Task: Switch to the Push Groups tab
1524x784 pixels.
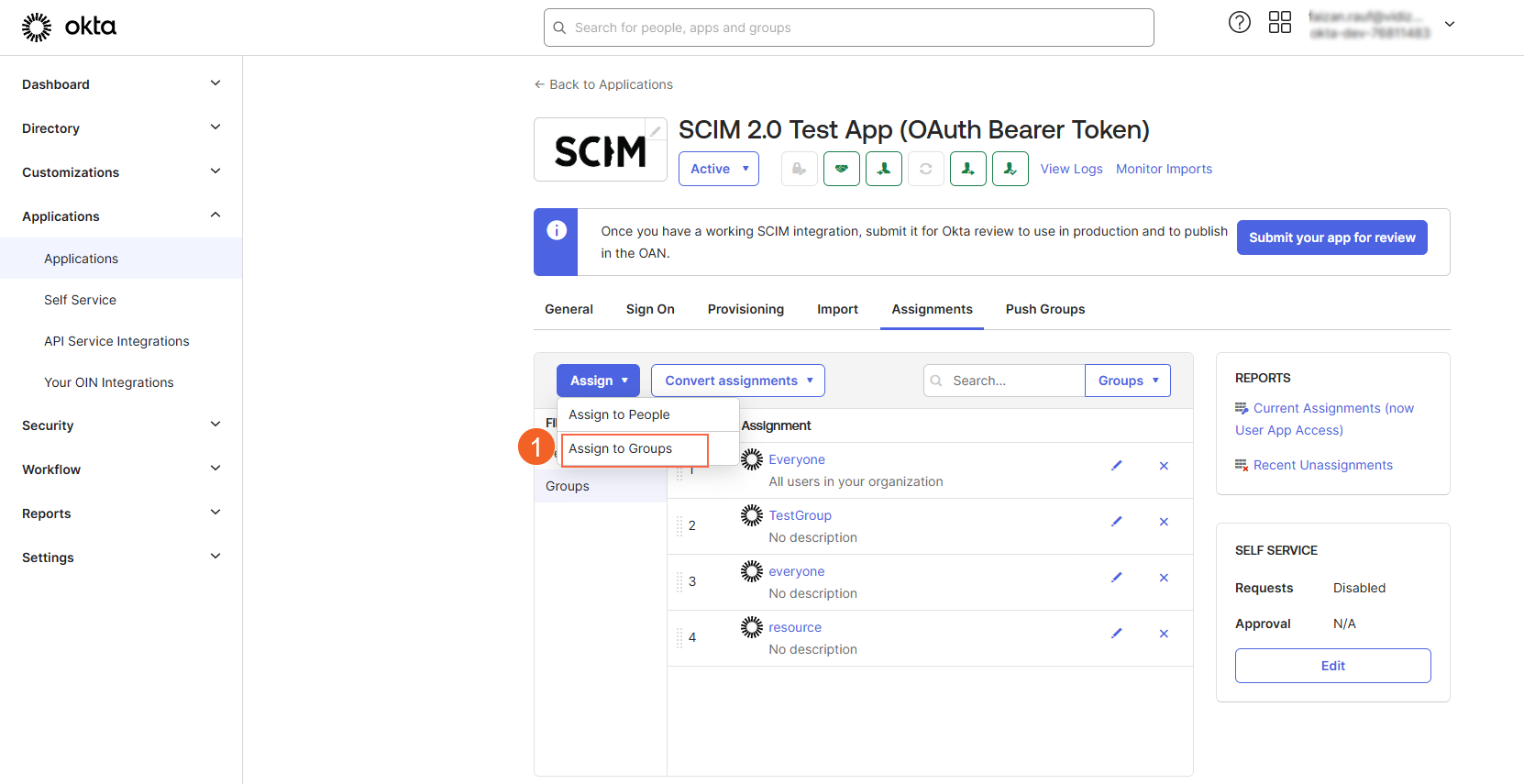Action: pos(1044,309)
